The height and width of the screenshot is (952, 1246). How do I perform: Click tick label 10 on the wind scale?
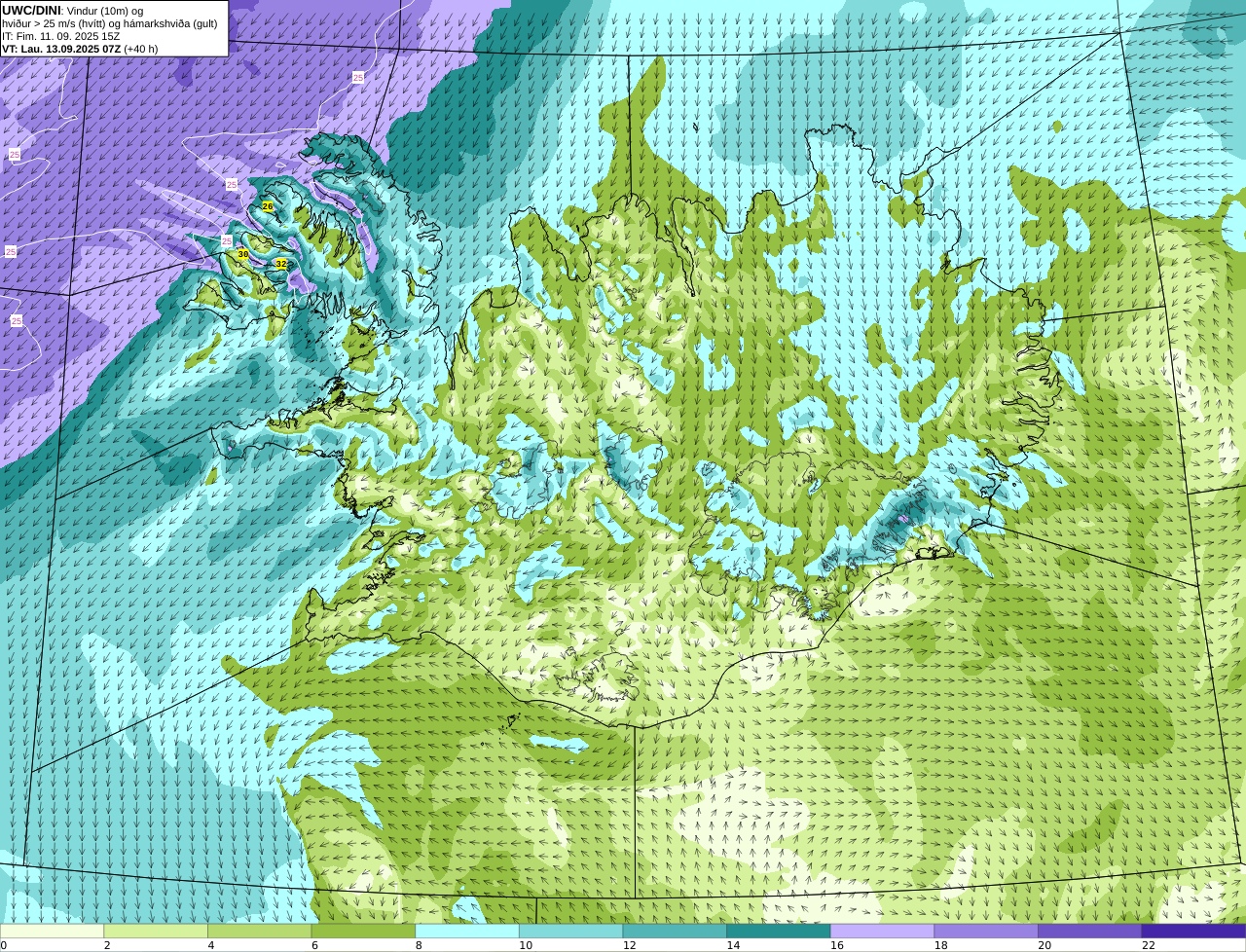pos(526,945)
